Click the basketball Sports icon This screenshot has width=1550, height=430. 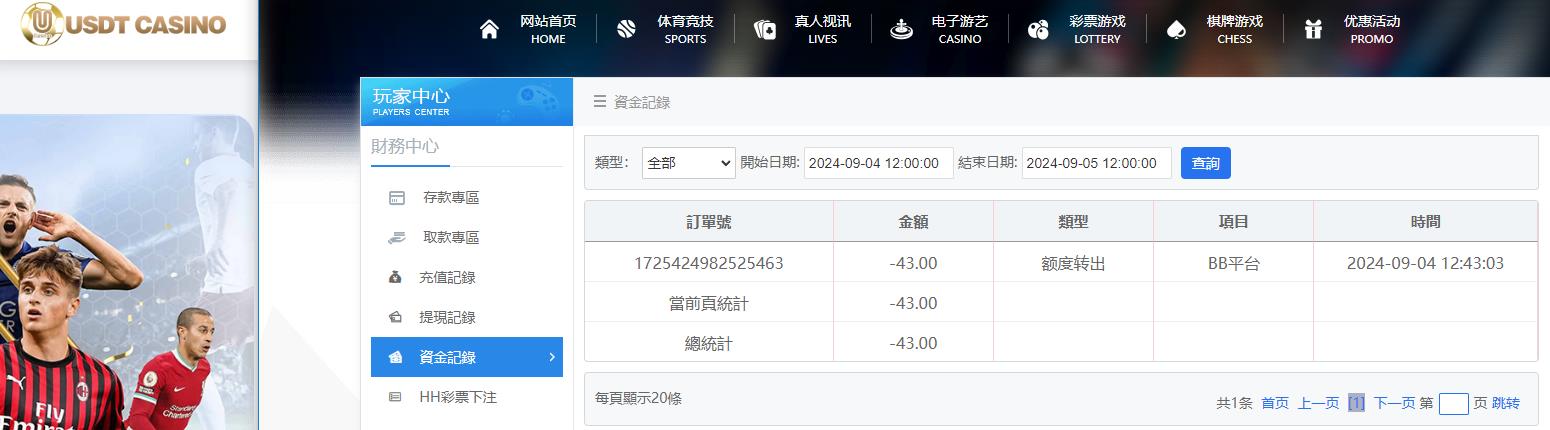point(626,29)
